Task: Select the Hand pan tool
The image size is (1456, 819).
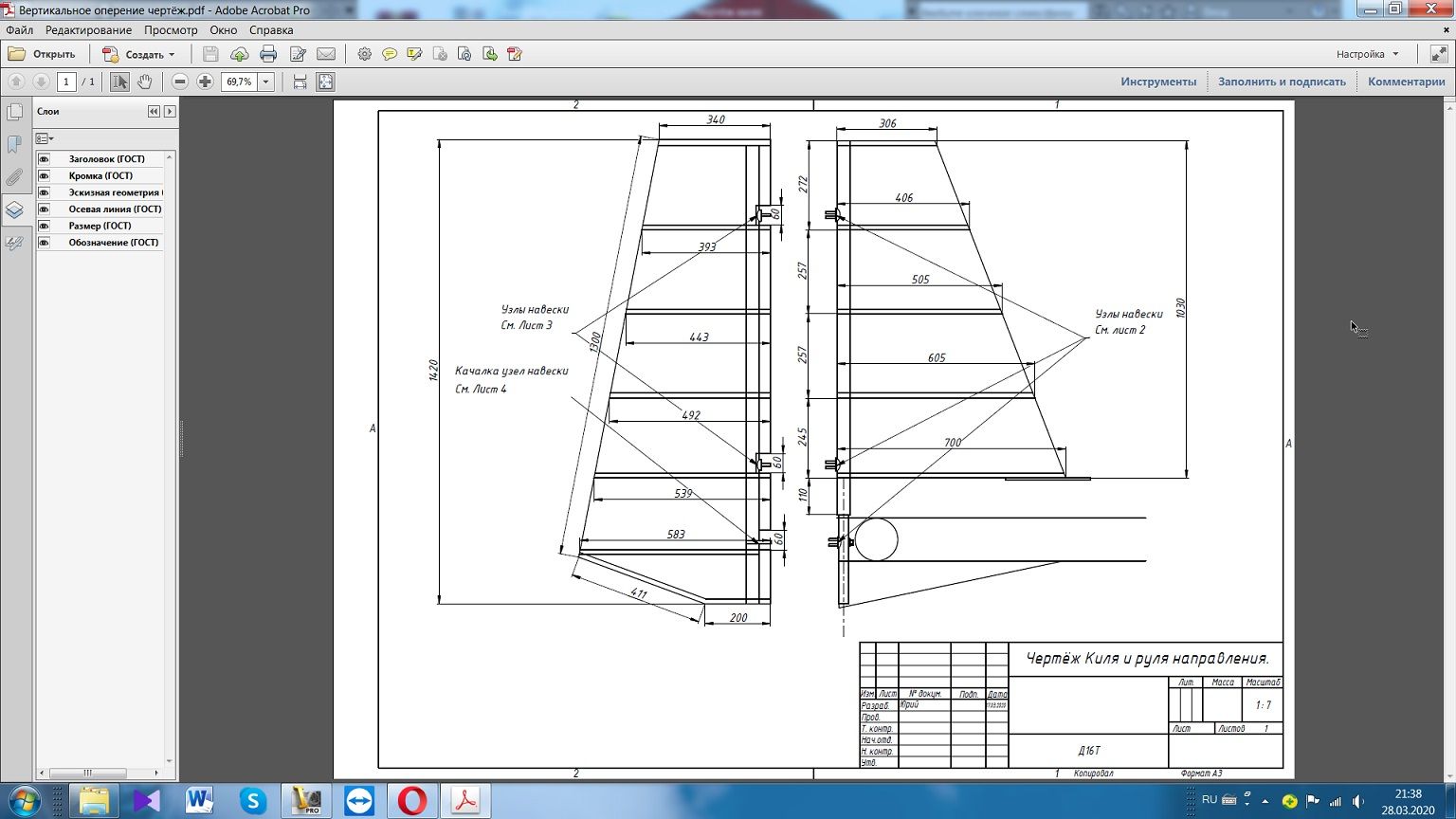Action: point(144,82)
